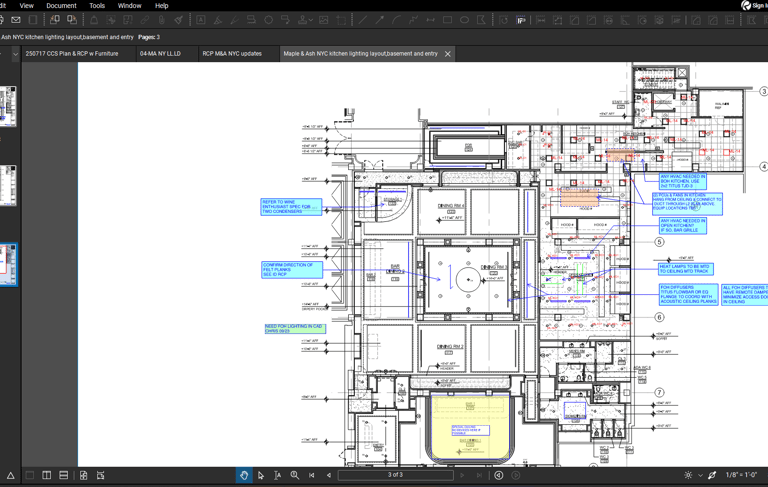Click the Sign In button

point(754,5)
